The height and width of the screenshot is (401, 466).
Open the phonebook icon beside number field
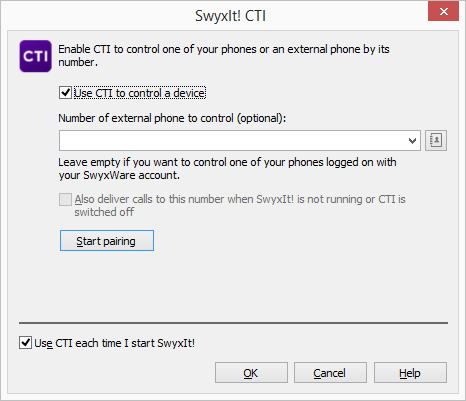[x=436, y=140]
